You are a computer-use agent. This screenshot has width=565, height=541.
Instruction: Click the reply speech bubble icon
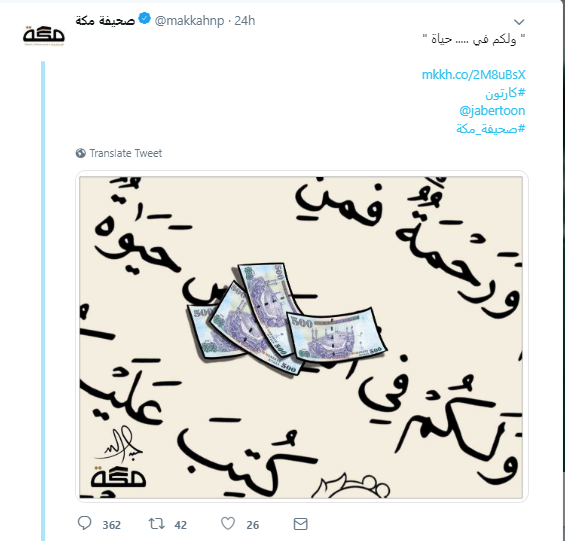coord(85,523)
